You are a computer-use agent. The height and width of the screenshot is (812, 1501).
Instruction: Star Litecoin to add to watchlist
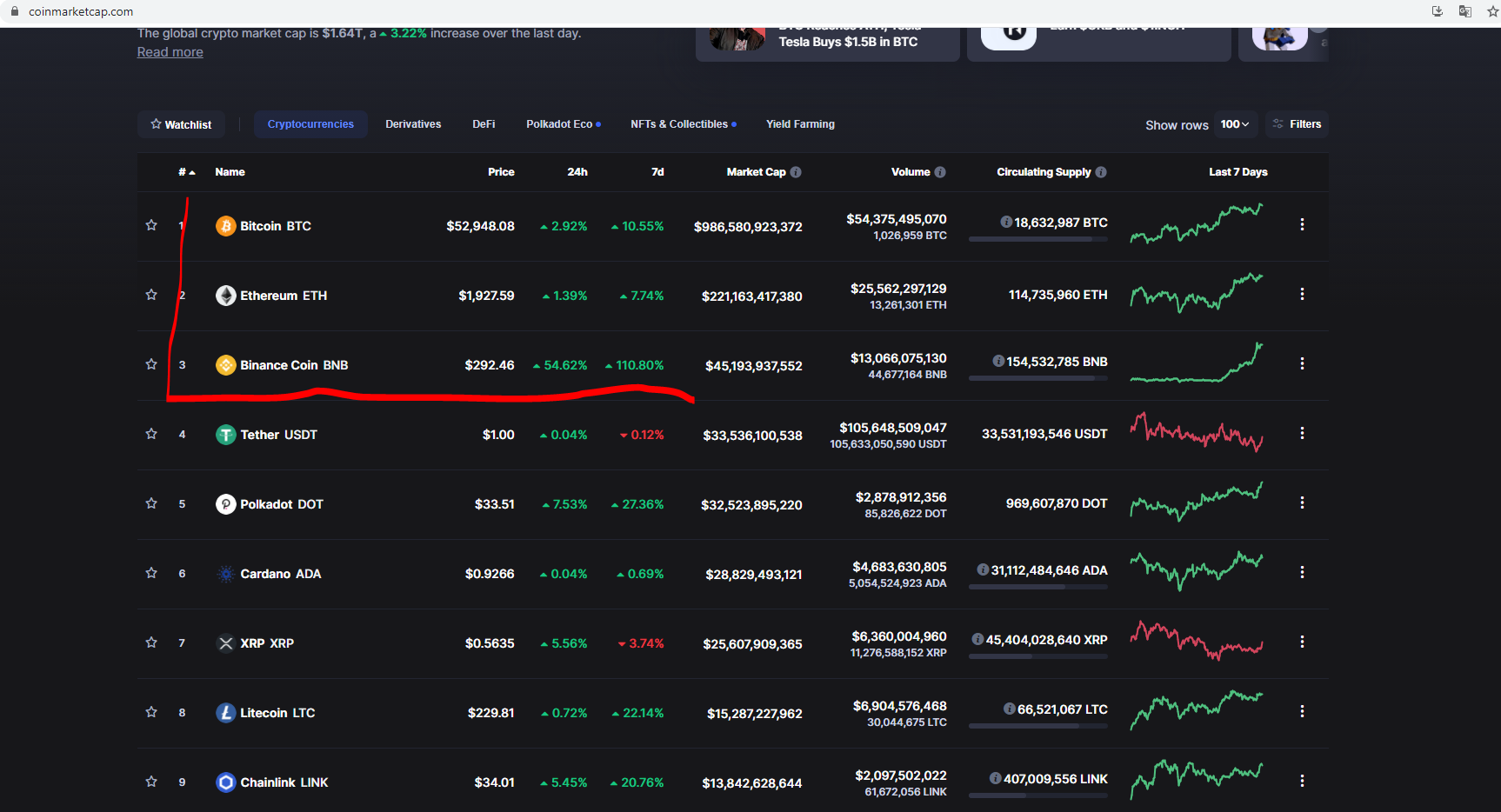point(151,712)
